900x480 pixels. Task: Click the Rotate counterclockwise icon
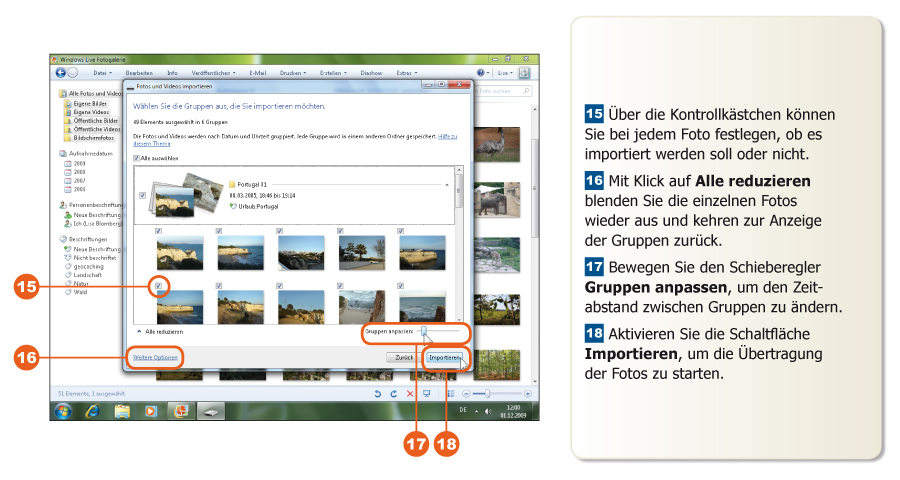coord(377,394)
